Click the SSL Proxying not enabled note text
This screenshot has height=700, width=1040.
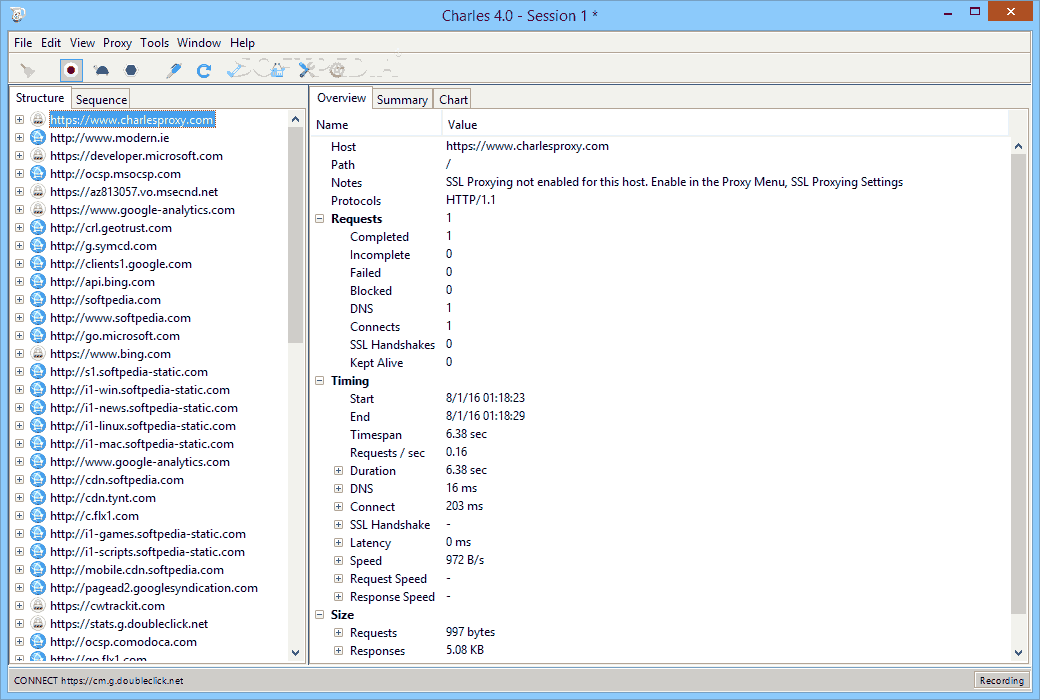click(674, 182)
